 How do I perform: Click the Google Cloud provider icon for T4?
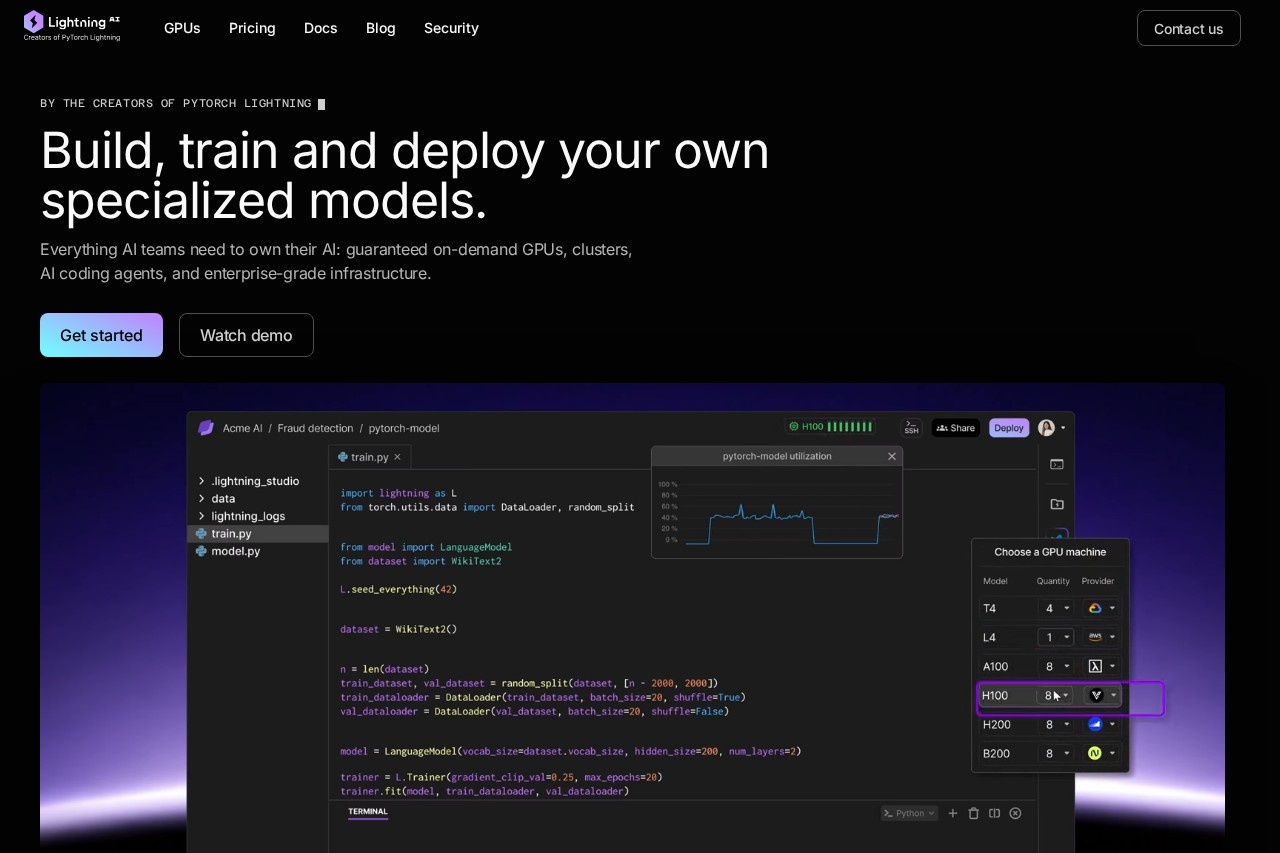(1095, 608)
